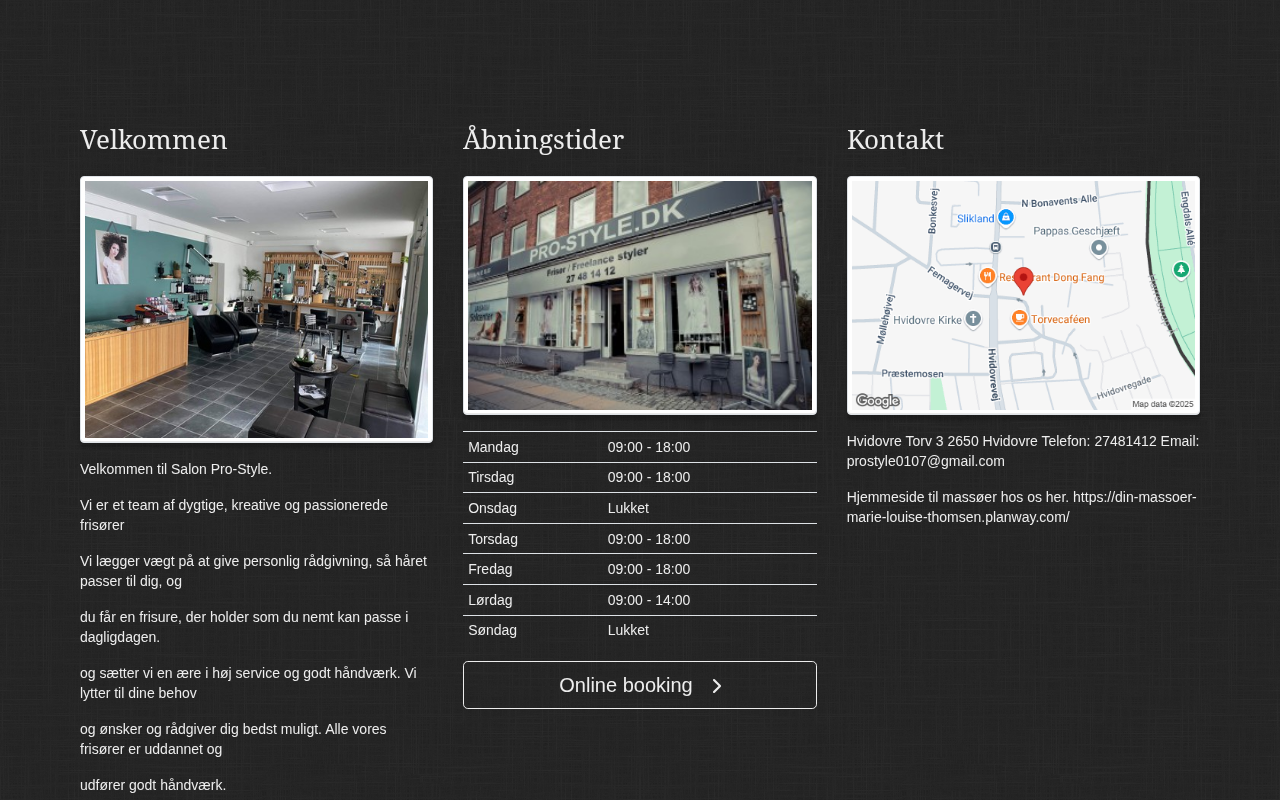This screenshot has width=1280, height=800.
Task: Select the orange Torvecaféen café marker
Action: click(x=1019, y=318)
